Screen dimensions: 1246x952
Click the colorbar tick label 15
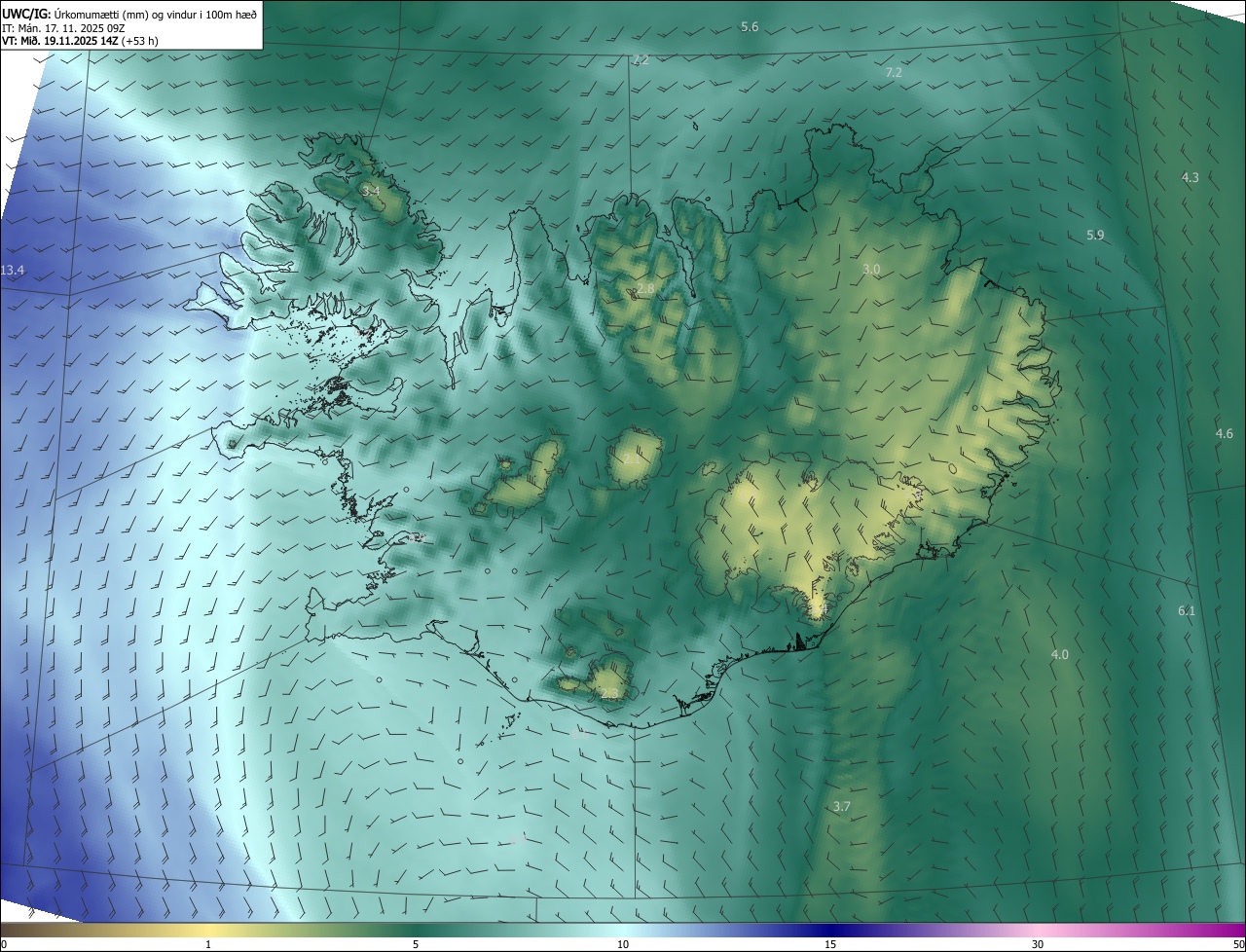pos(830,944)
